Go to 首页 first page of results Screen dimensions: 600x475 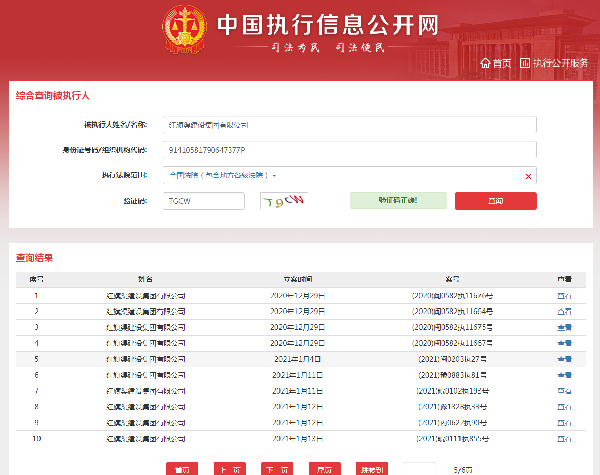click(181, 468)
